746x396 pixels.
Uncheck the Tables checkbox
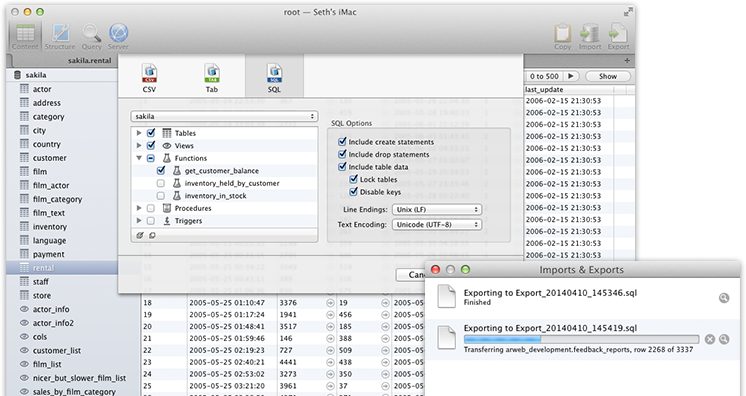click(x=151, y=133)
